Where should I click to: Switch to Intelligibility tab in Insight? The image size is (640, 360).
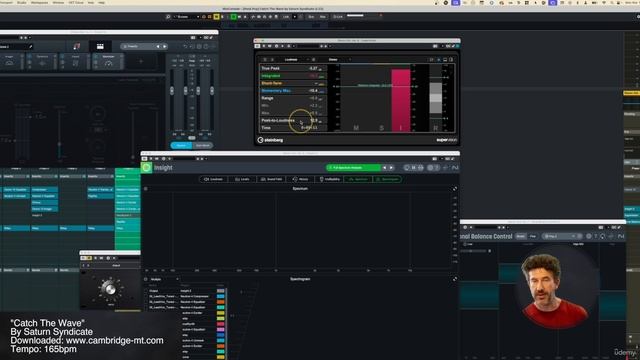pos(329,179)
